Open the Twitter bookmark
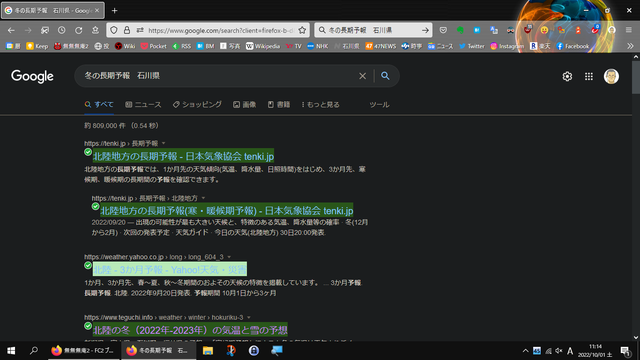 (471, 46)
